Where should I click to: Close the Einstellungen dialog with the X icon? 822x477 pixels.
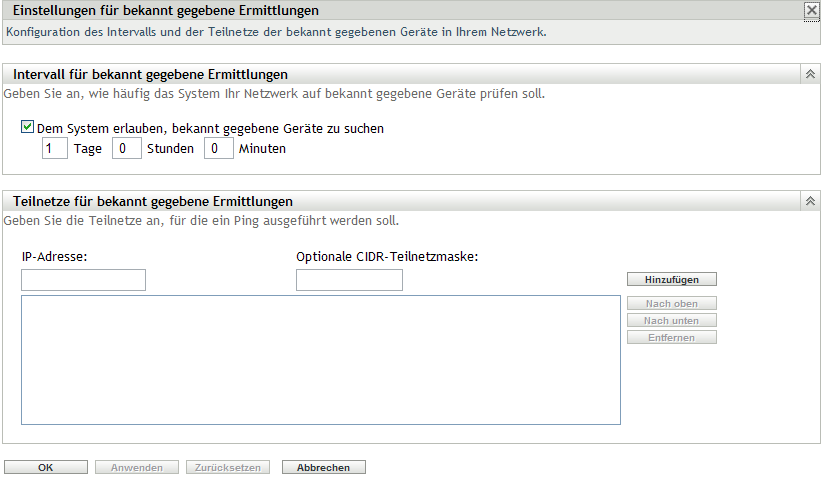[x=811, y=11]
